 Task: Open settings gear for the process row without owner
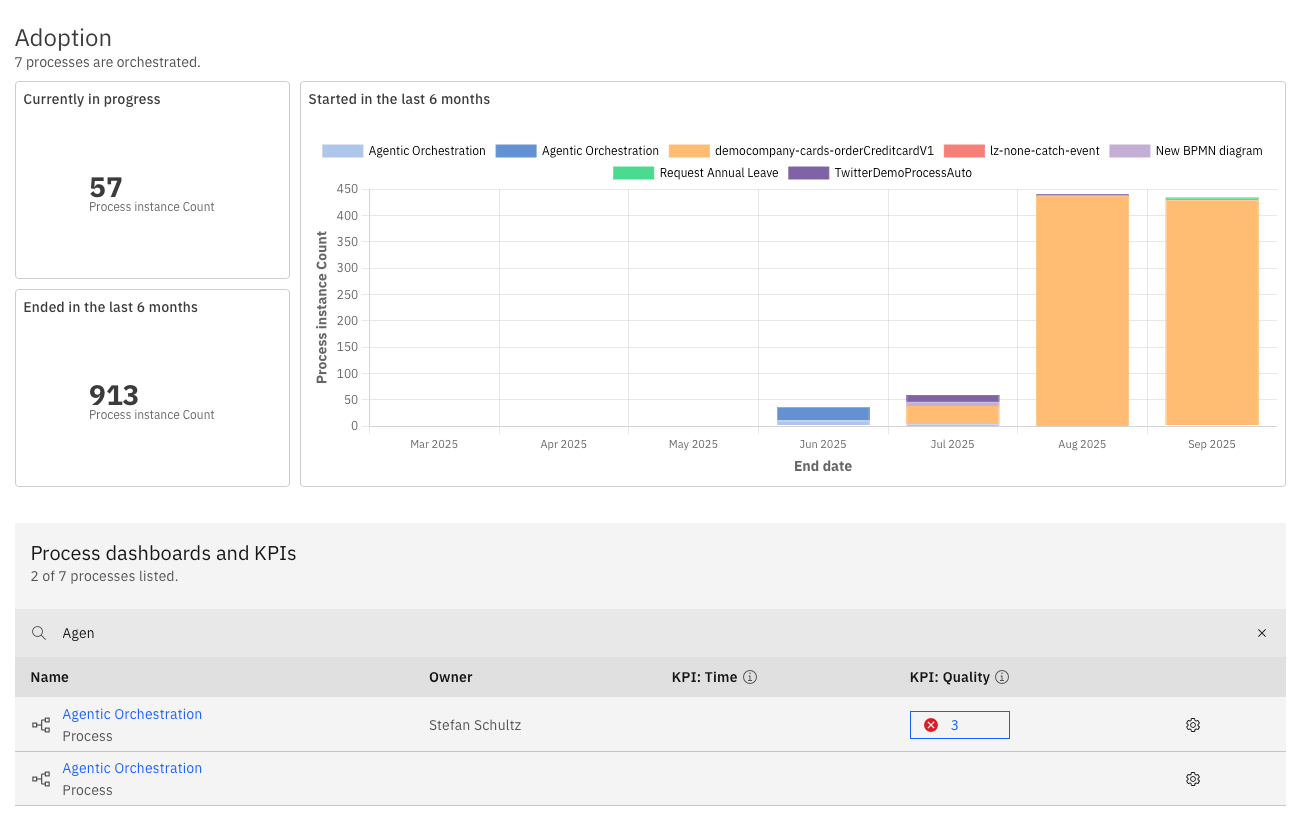click(1192, 779)
